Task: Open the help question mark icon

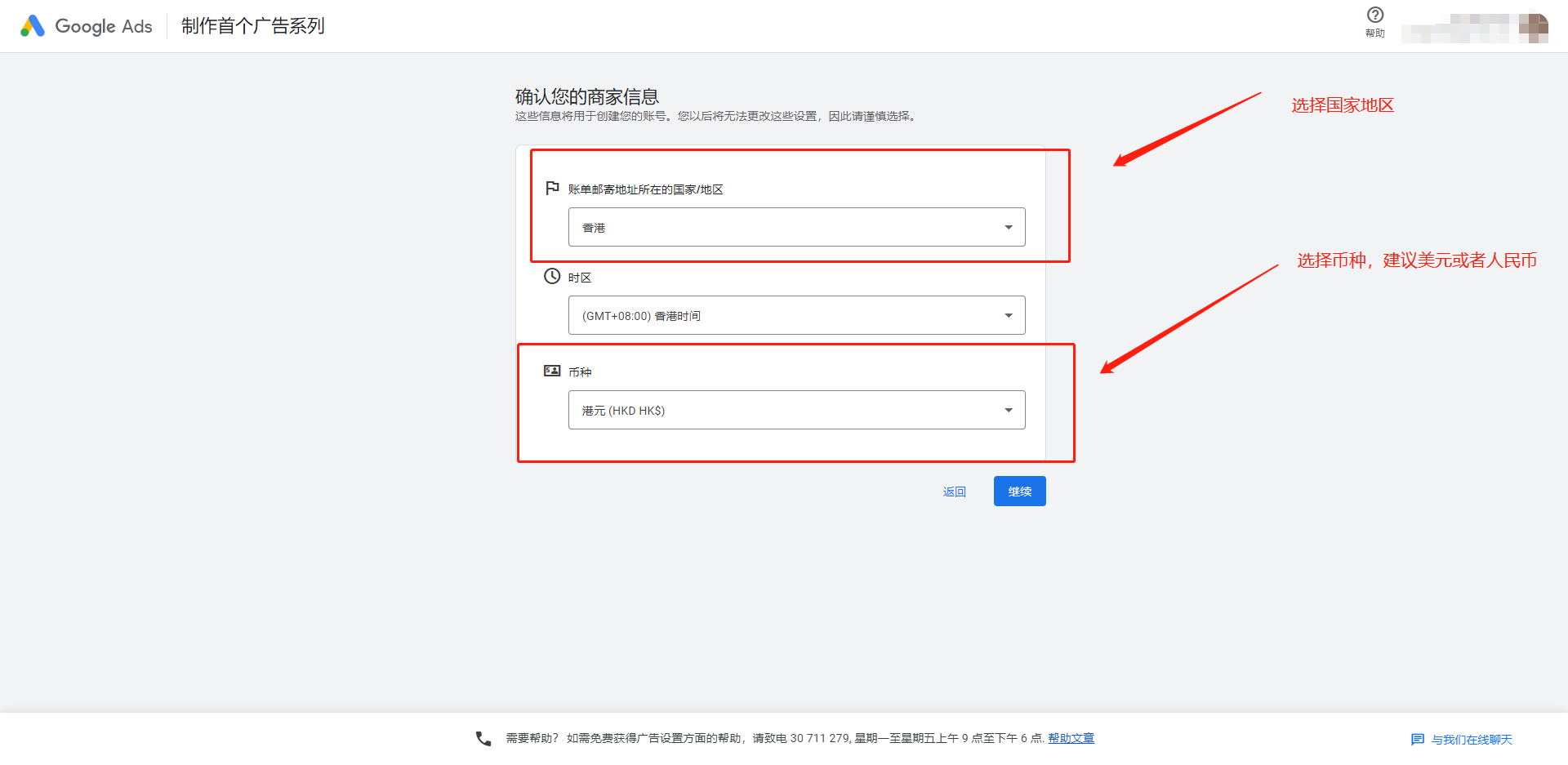Action: click(x=1375, y=15)
